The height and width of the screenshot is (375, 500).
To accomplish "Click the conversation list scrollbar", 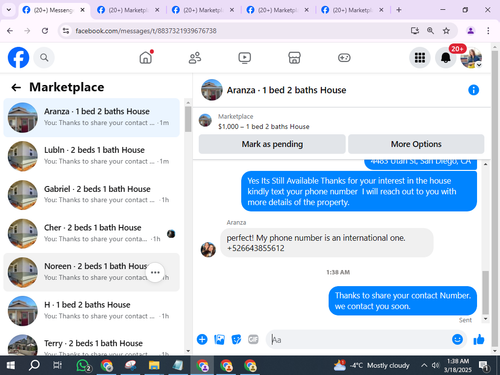I will (x=188, y=119).
